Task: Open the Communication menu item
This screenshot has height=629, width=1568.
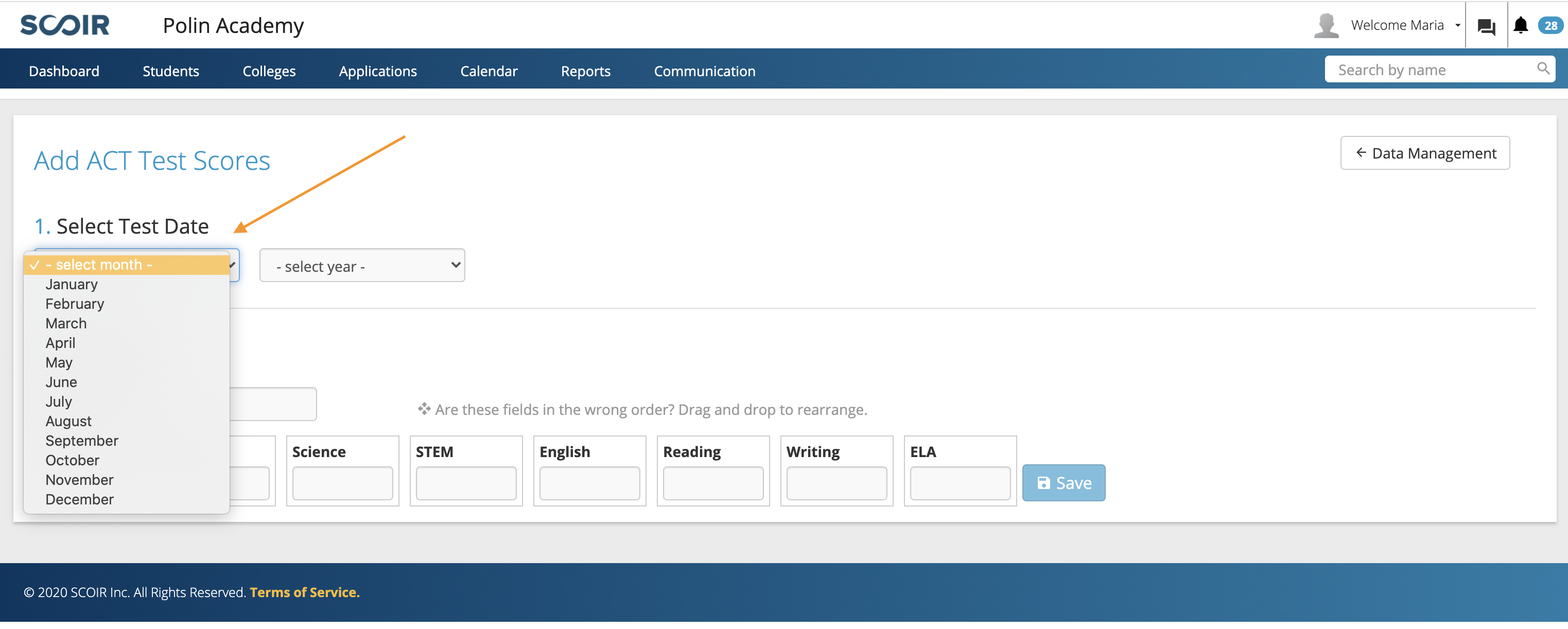Action: click(704, 71)
